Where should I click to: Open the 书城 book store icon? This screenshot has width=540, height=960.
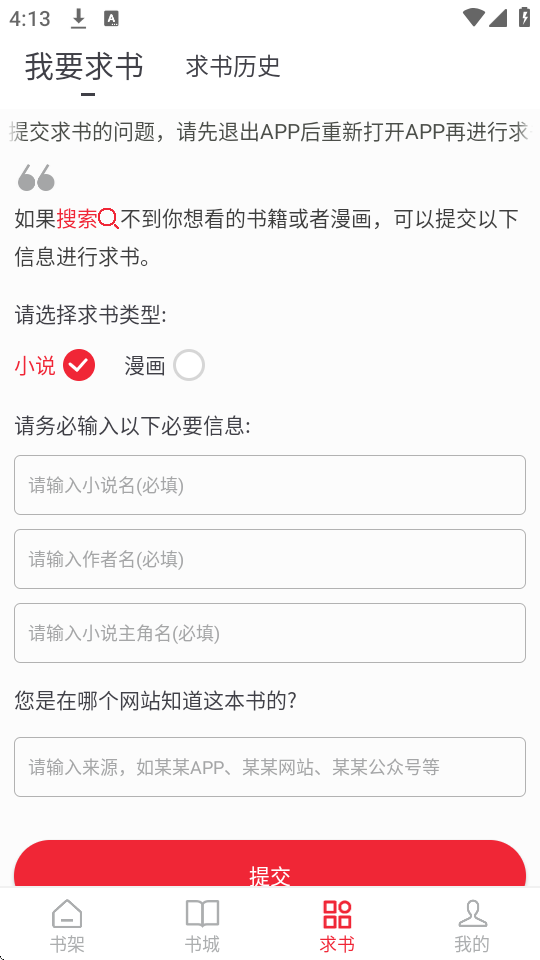coord(202,914)
